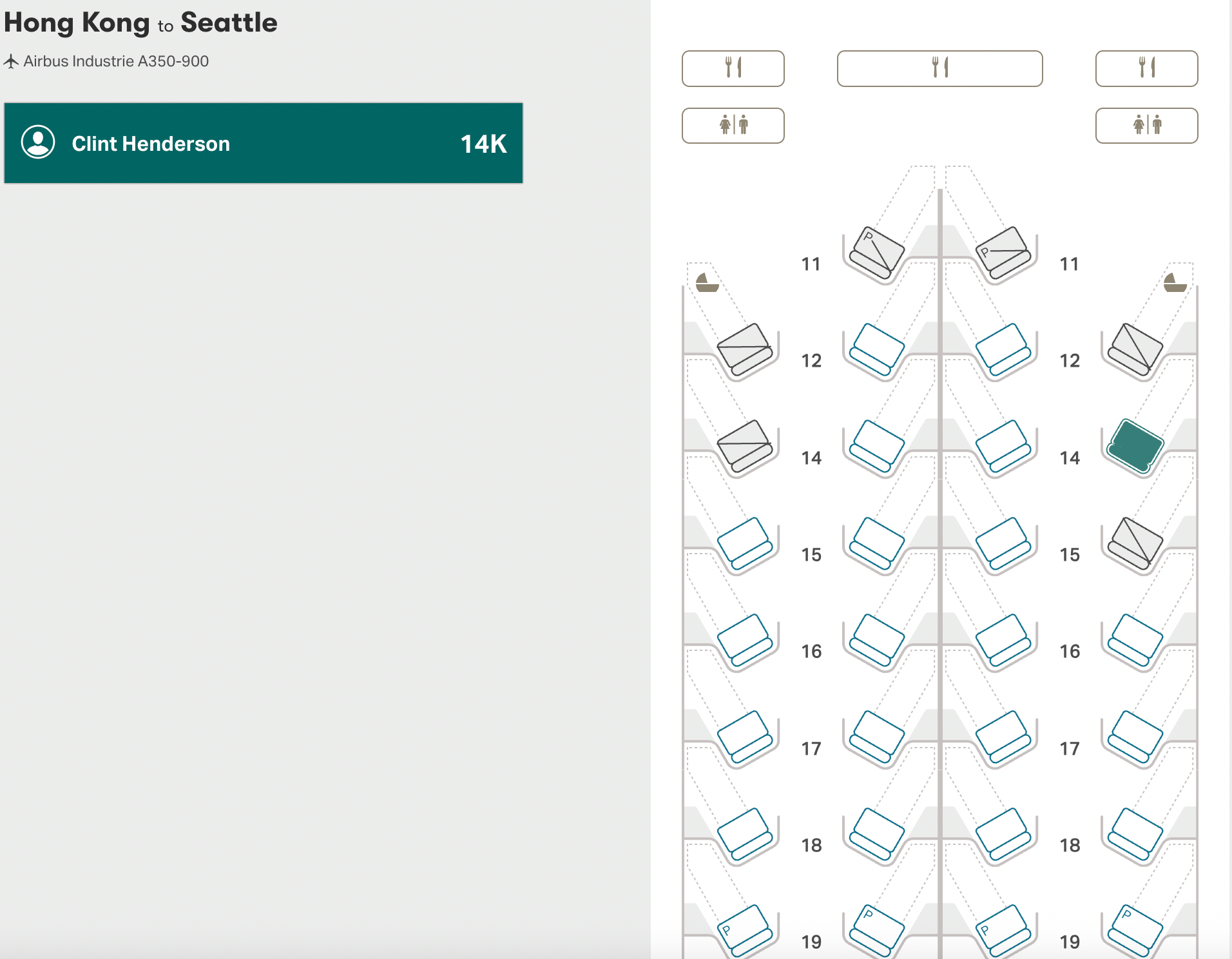
Task: Click the Hong Kong to Seattle heading
Action: [140, 23]
